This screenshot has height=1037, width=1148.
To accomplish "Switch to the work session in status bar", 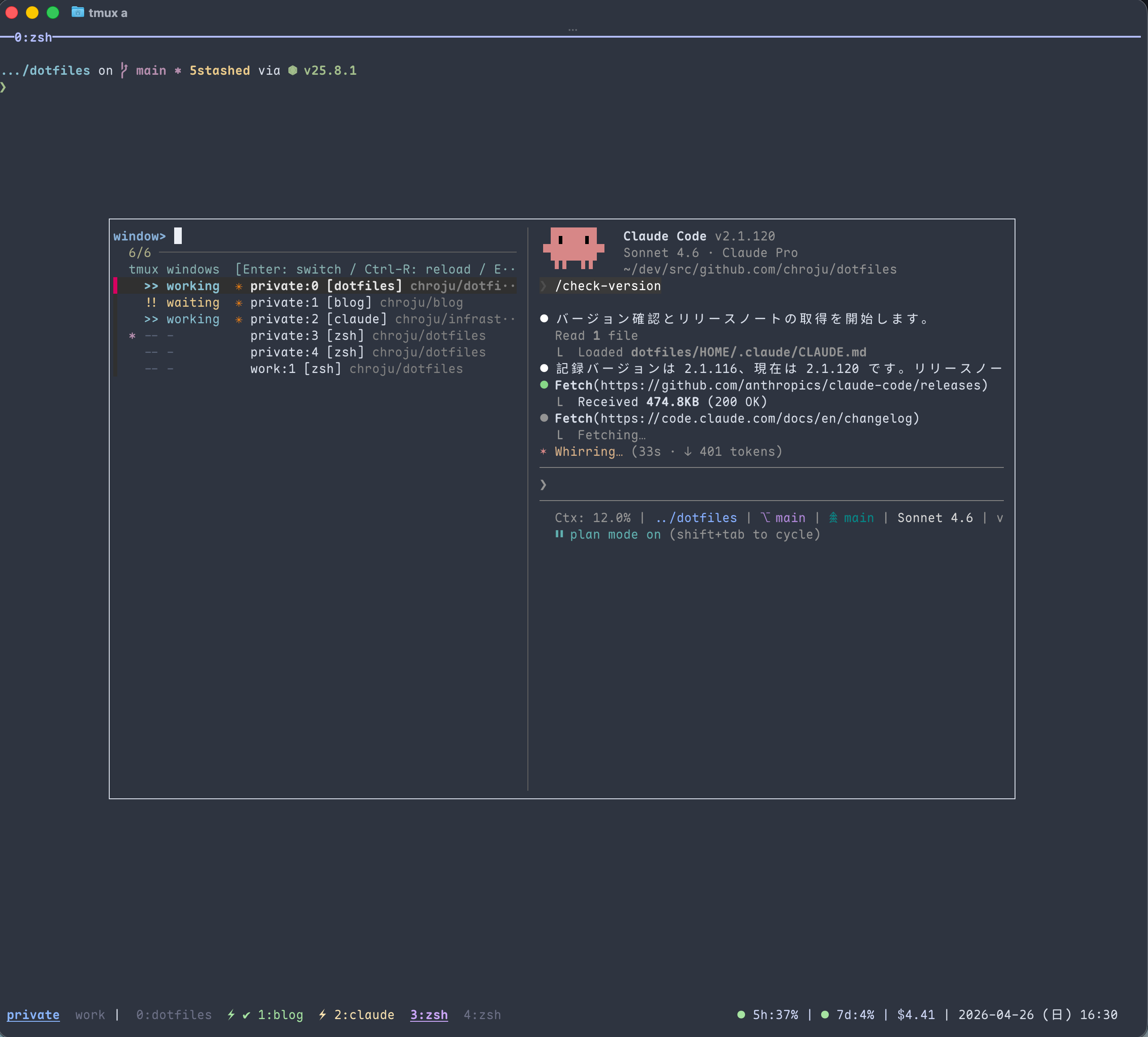I will point(90,1015).
